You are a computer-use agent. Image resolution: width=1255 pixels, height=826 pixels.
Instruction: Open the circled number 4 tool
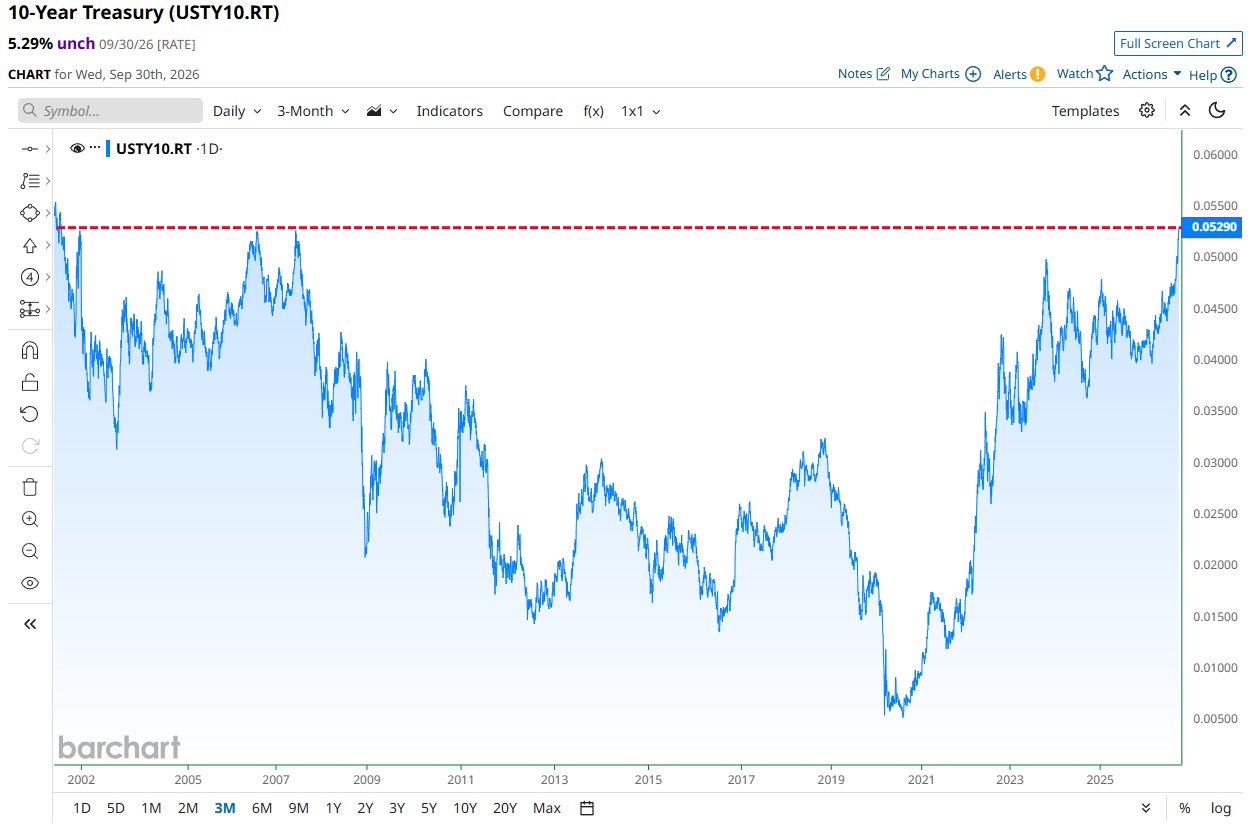coord(30,277)
